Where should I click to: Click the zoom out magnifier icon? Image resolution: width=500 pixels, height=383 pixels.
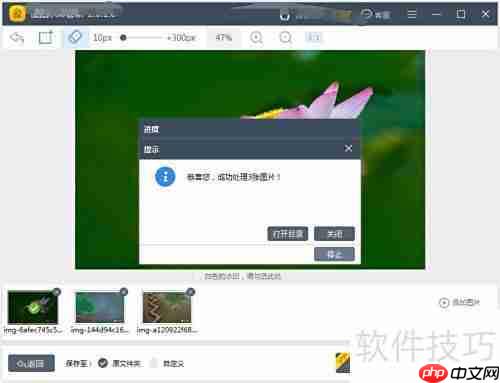point(285,38)
